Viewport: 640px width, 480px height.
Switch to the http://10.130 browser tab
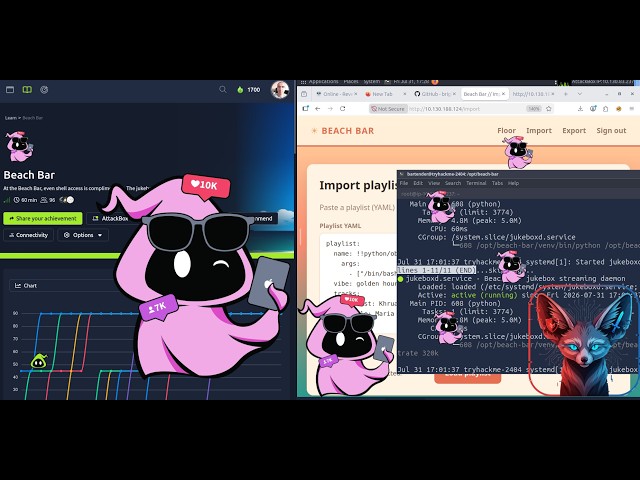point(531,94)
